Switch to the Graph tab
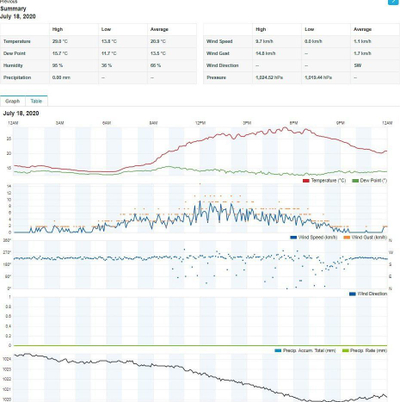 (13, 101)
